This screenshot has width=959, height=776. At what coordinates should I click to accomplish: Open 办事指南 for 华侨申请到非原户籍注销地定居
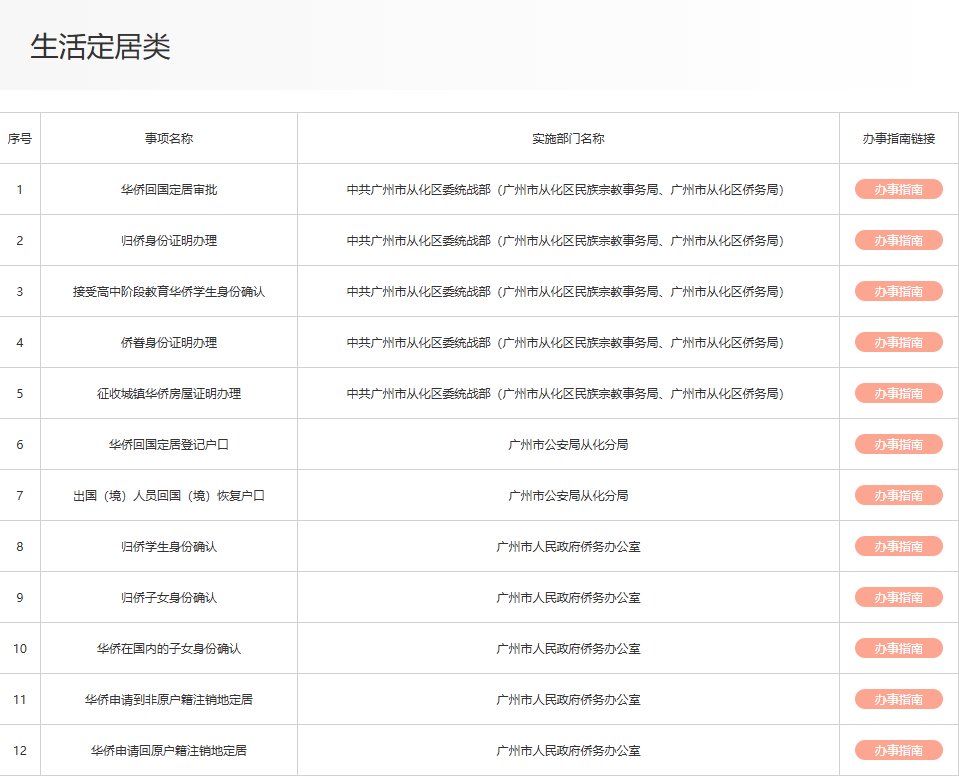click(x=898, y=700)
